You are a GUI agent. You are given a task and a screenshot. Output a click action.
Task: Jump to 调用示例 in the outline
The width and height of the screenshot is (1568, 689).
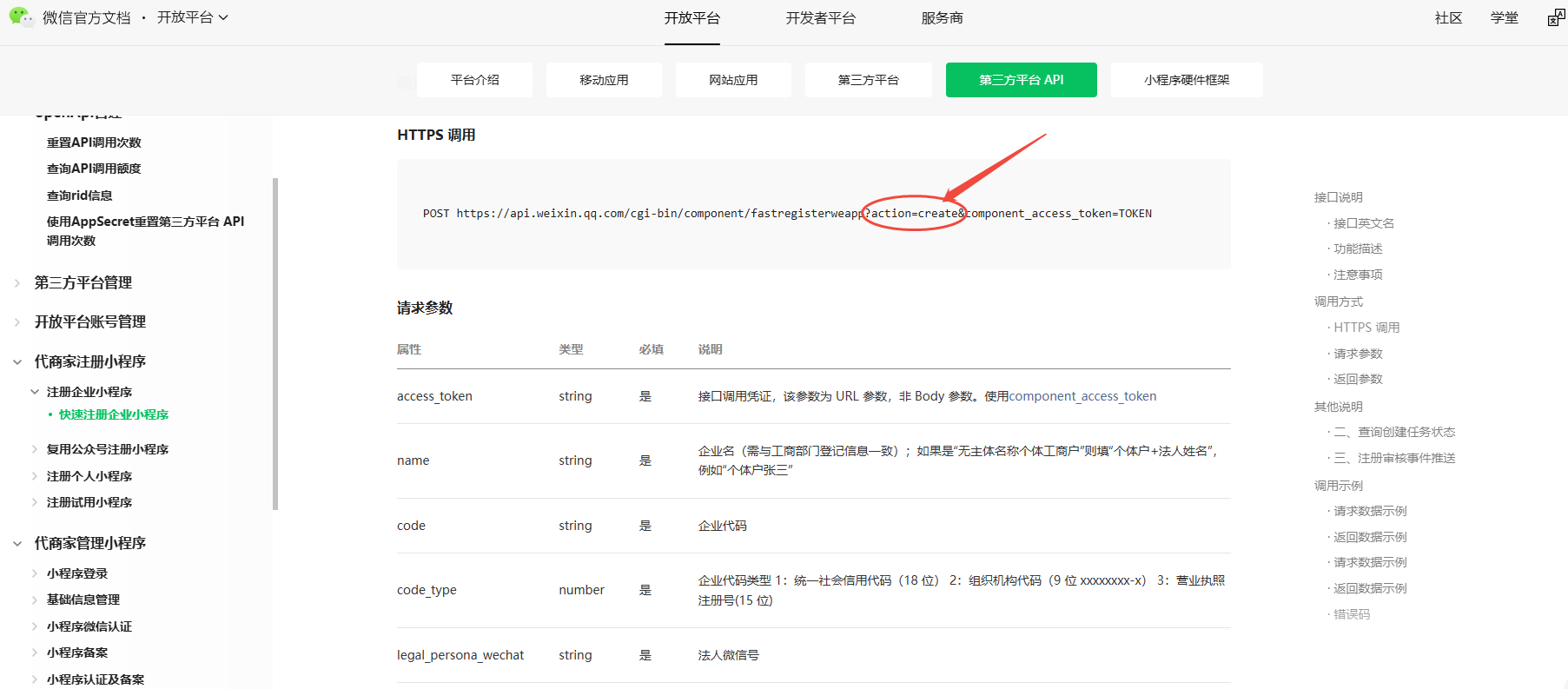1339,486
